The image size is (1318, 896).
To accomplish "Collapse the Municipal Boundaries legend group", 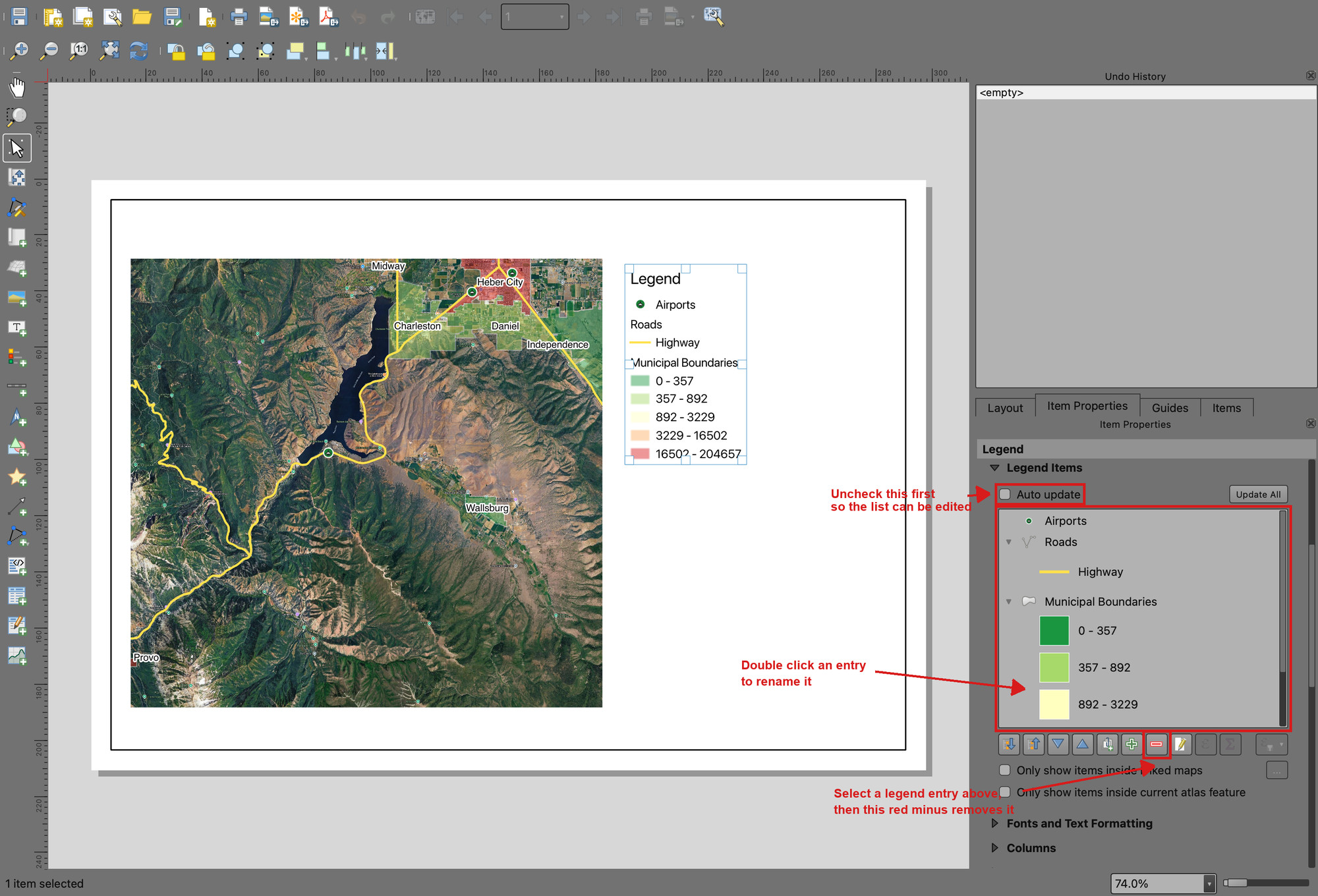I will point(1008,602).
